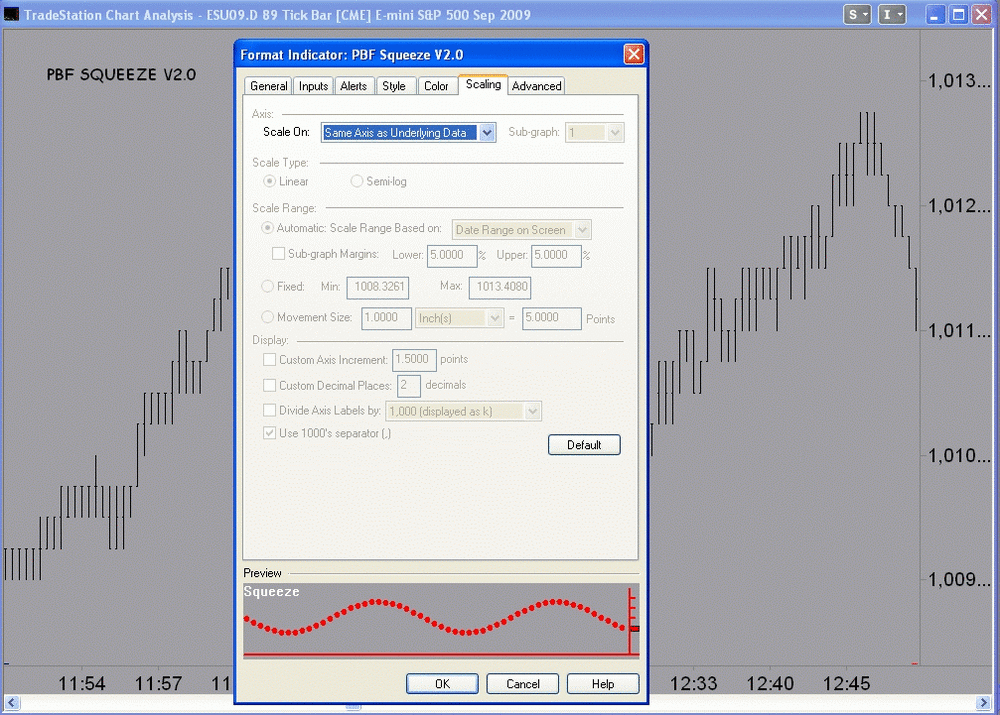
Task: Click the Upper margin percent field
Action: (x=556, y=255)
